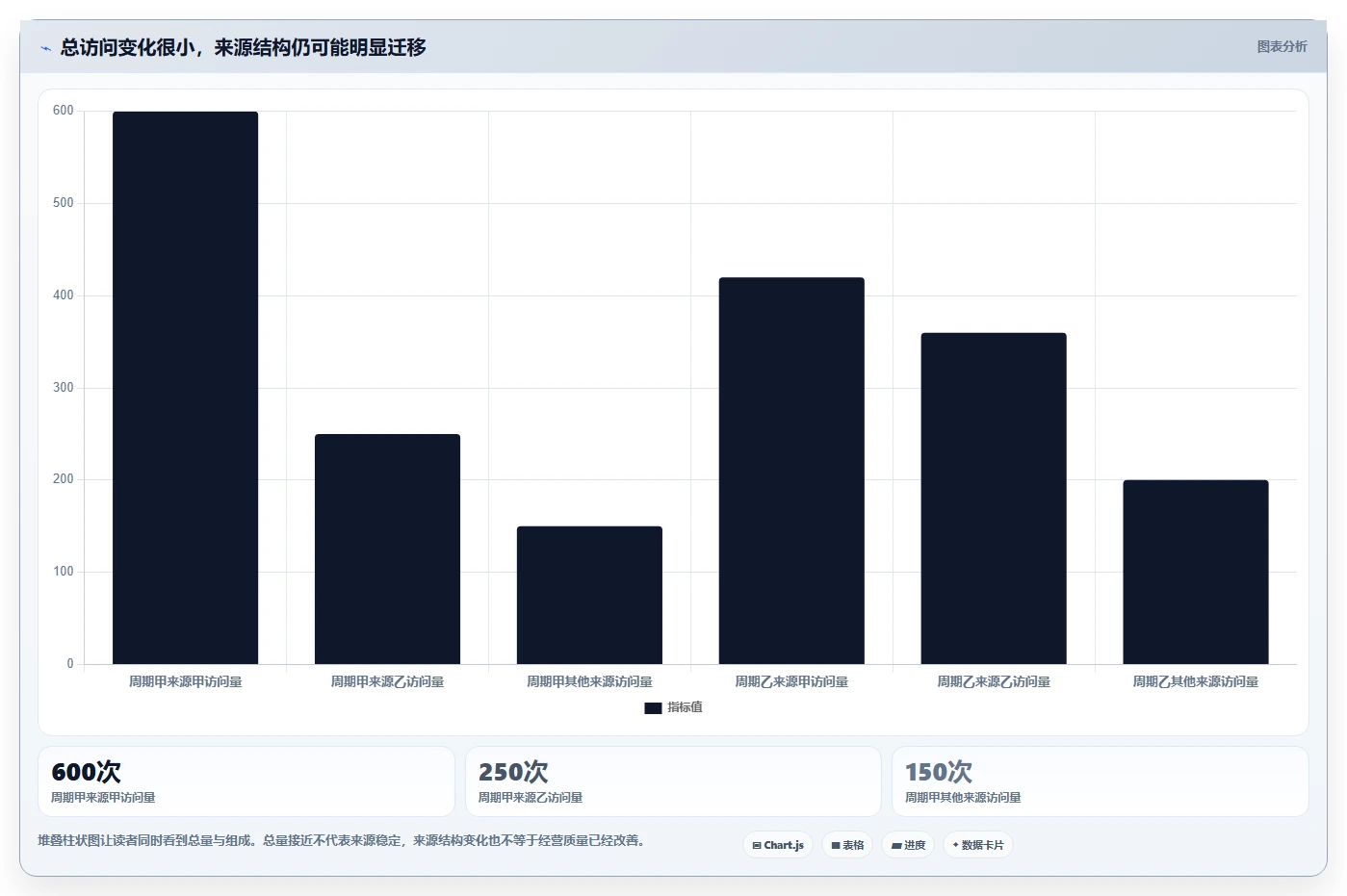Click x-axis label 周期甲来源甲访问量
Image resolution: width=1347 pixels, height=896 pixels.
click(185, 681)
